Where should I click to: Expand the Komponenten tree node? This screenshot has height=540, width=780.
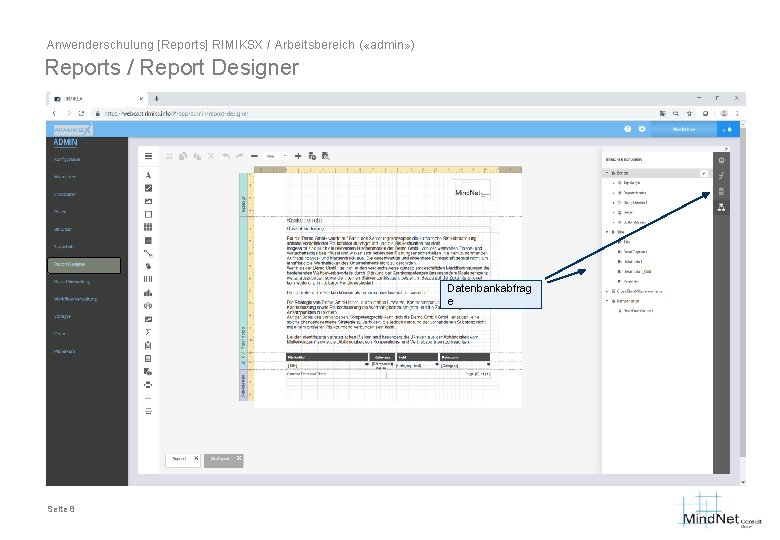pos(607,301)
